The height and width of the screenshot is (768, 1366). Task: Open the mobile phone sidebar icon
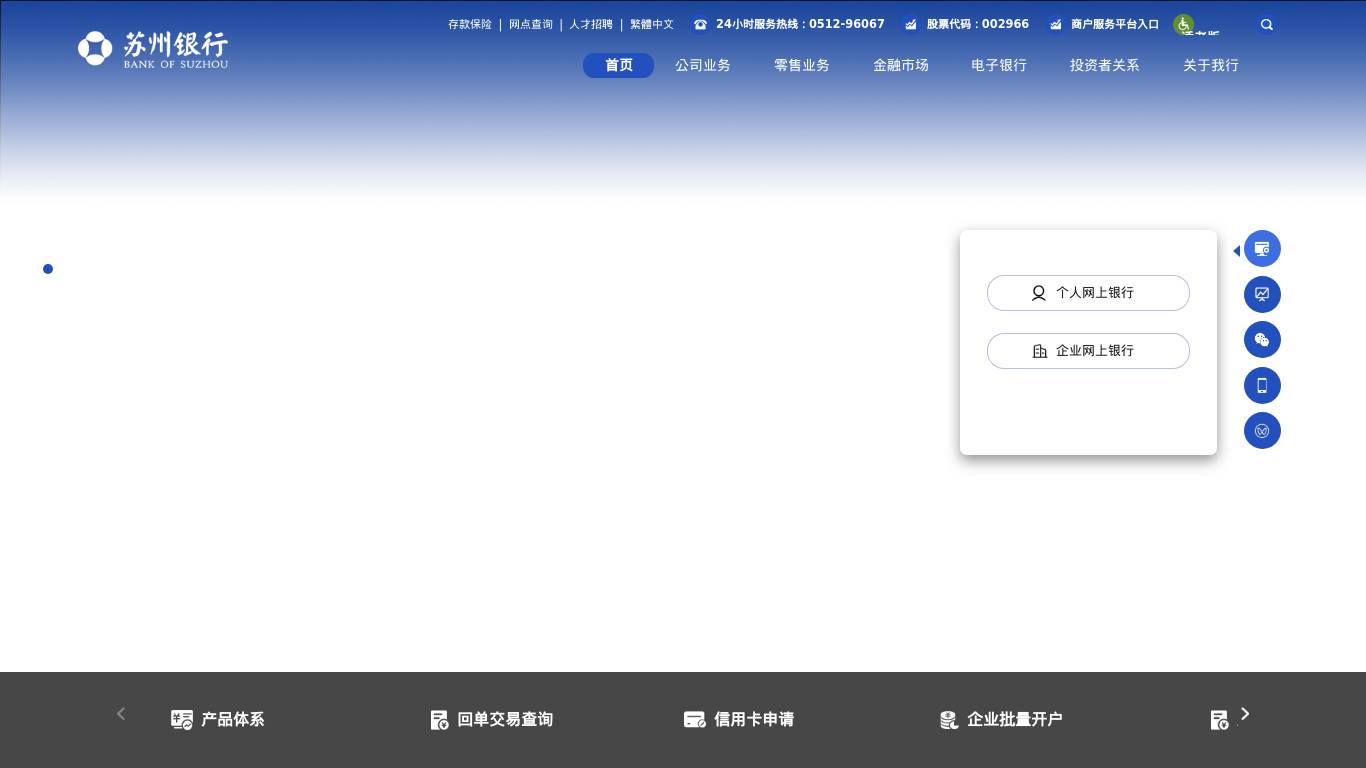pos(1262,386)
